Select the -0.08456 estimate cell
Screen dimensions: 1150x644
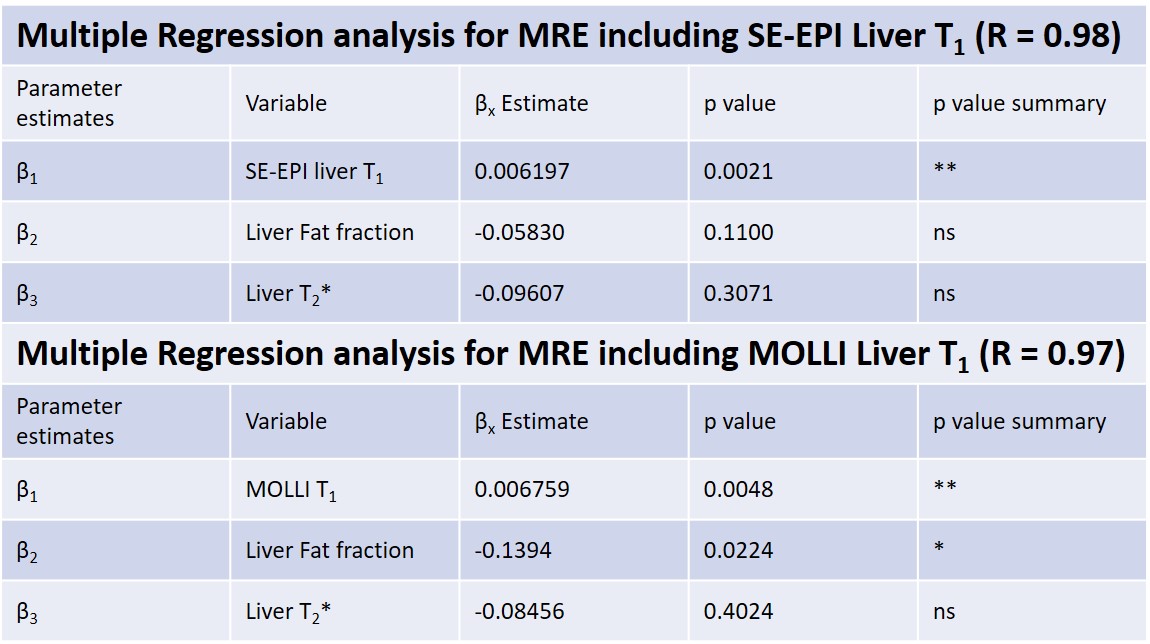coord(519,611)
